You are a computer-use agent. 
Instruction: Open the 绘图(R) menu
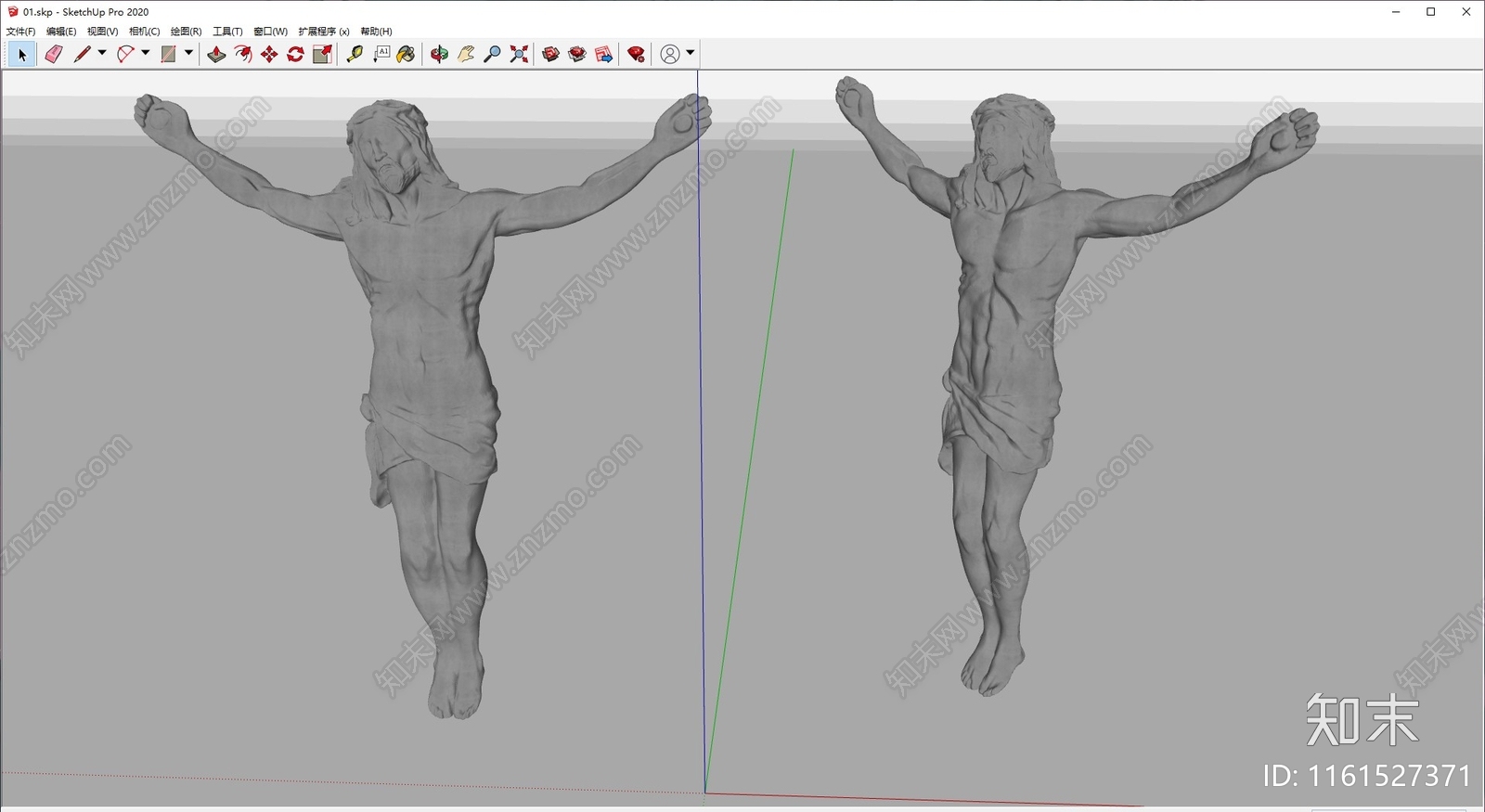pyautogui.click(x=186, y=32)
